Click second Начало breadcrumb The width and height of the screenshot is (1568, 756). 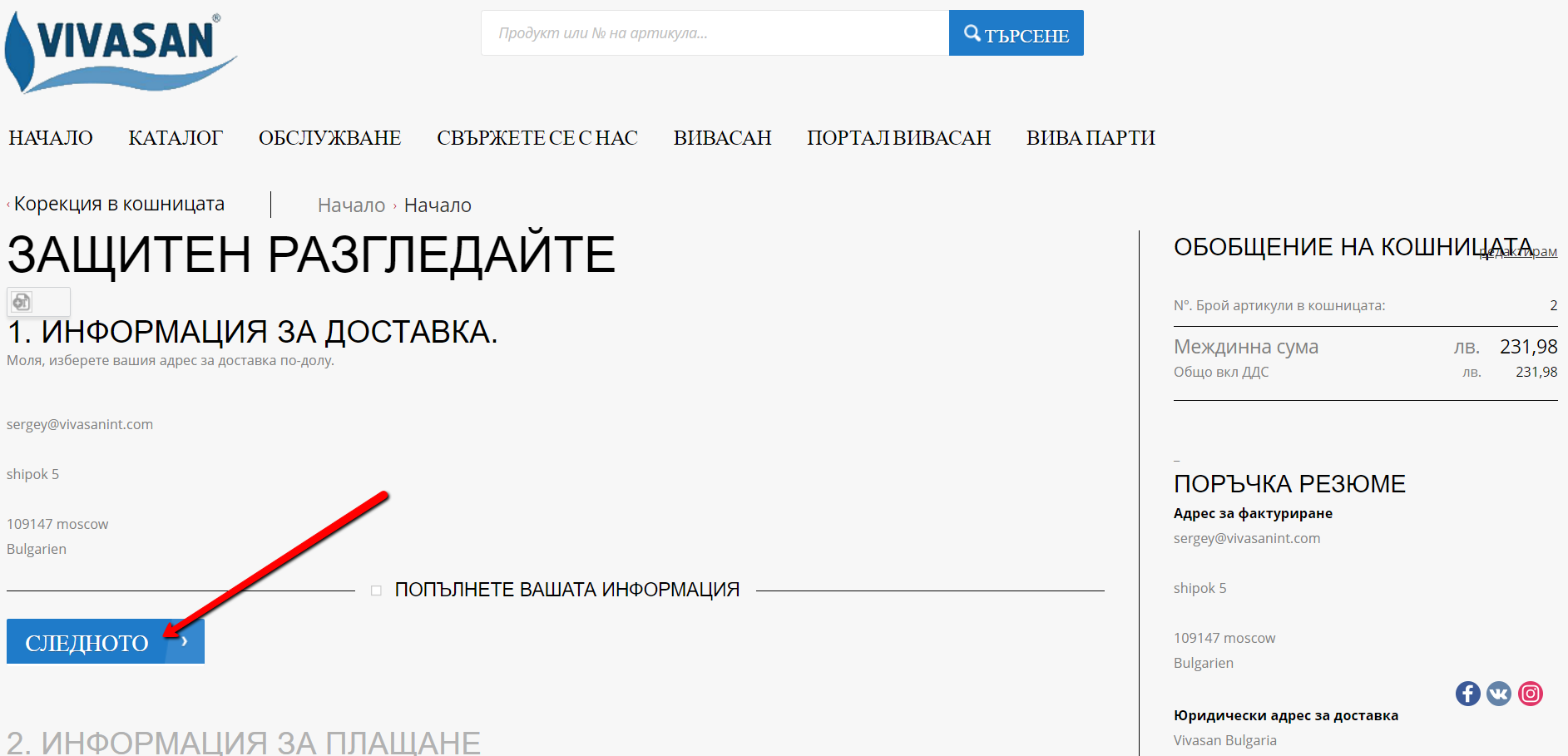coord(438,205)
